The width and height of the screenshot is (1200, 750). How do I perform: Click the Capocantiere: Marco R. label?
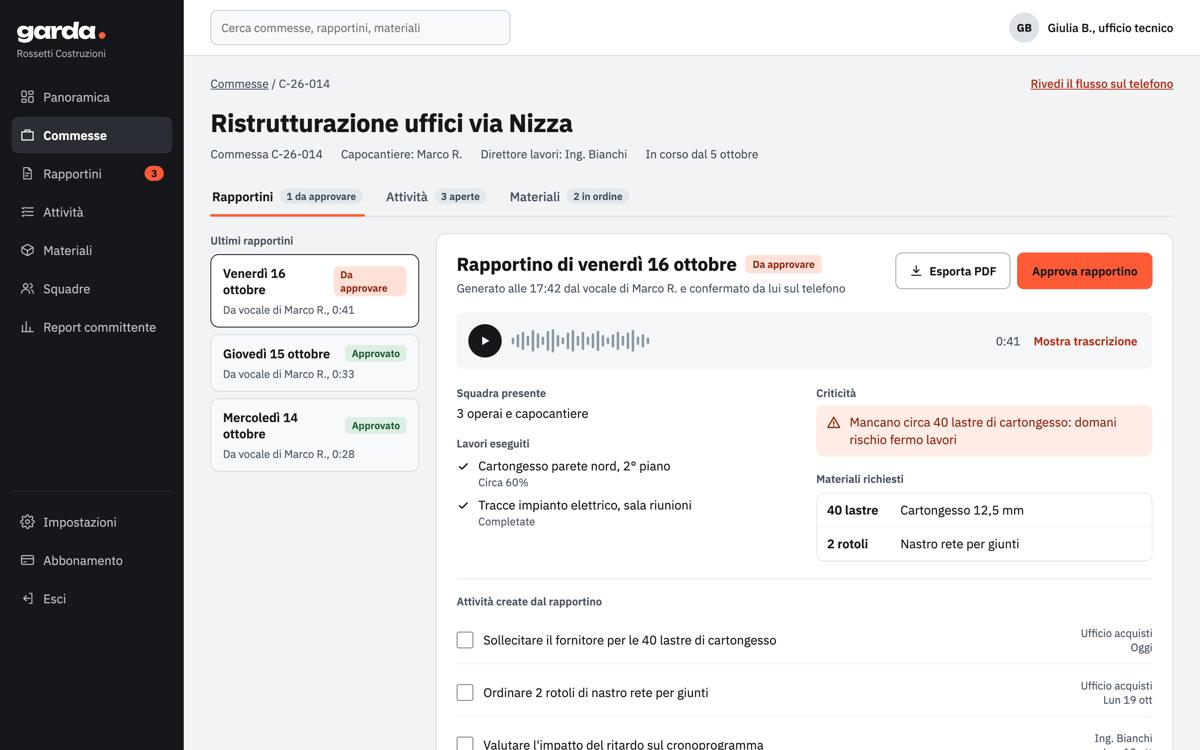coord(401,154)
